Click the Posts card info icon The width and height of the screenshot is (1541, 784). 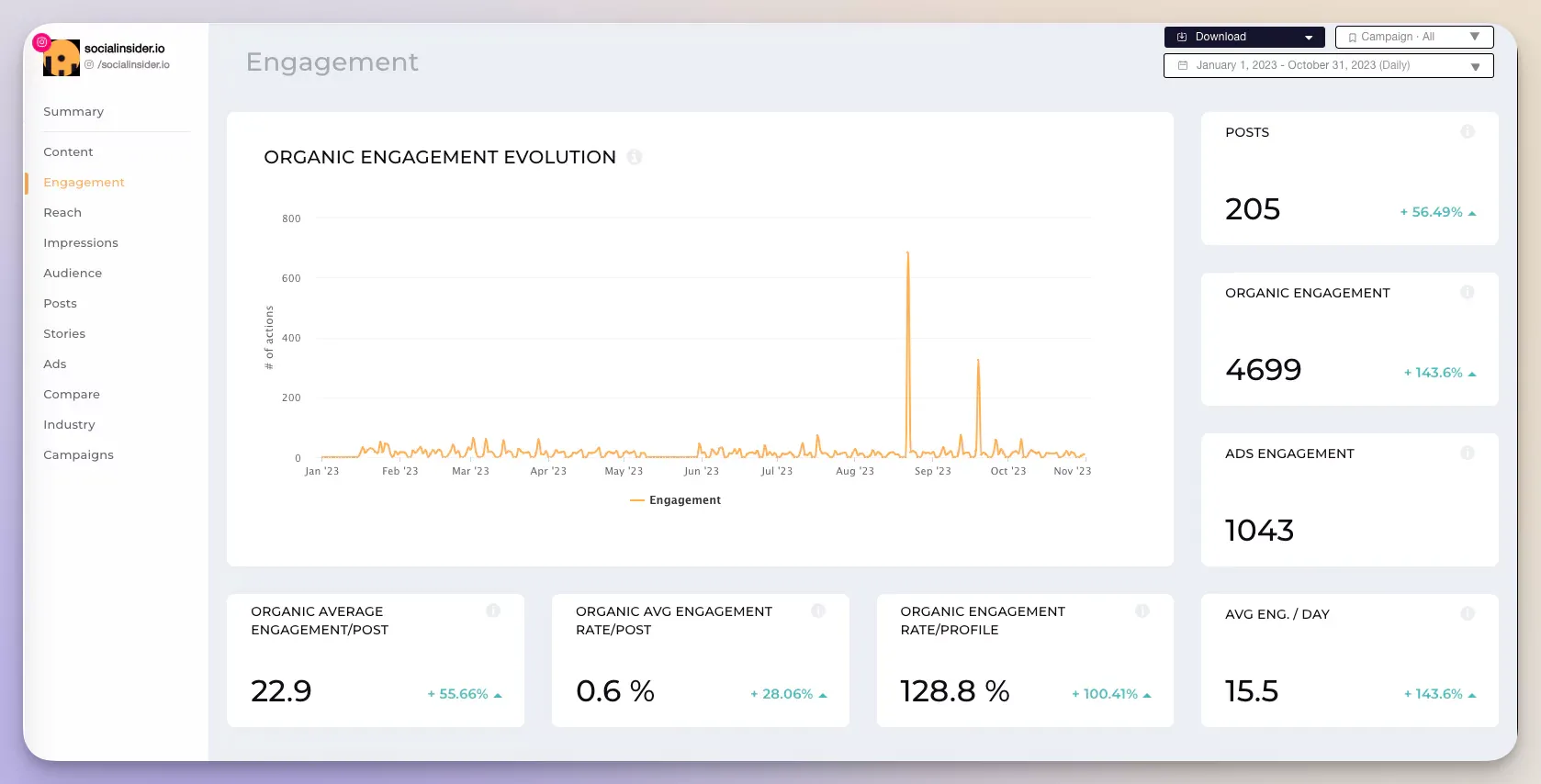pos(1468,132)
